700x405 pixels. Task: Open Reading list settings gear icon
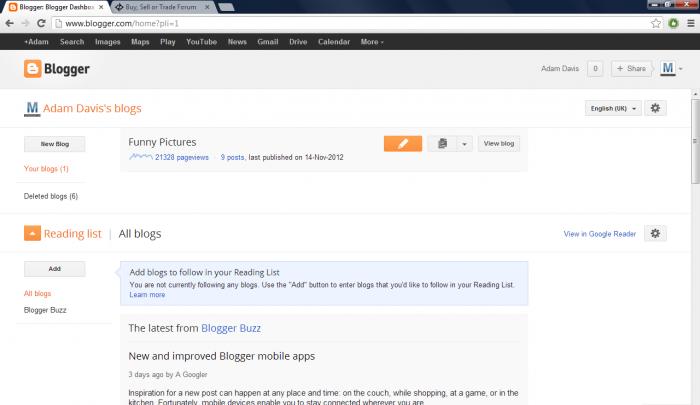click(x=655, y=234)
